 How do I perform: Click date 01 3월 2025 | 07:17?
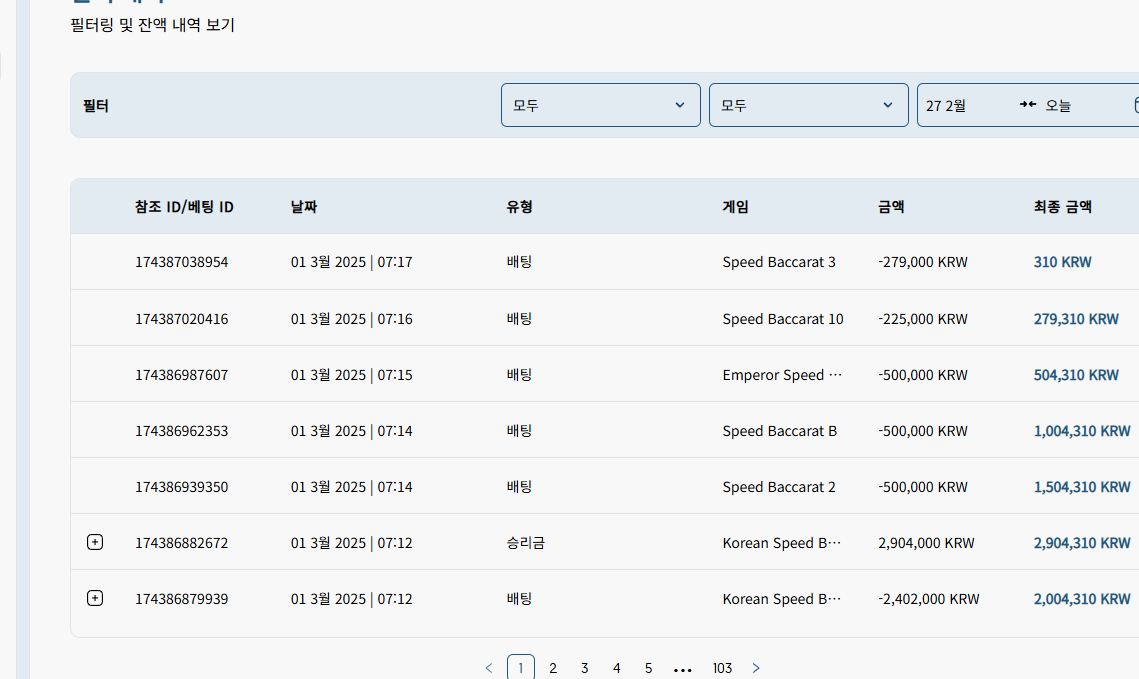(x=352, y=262)
